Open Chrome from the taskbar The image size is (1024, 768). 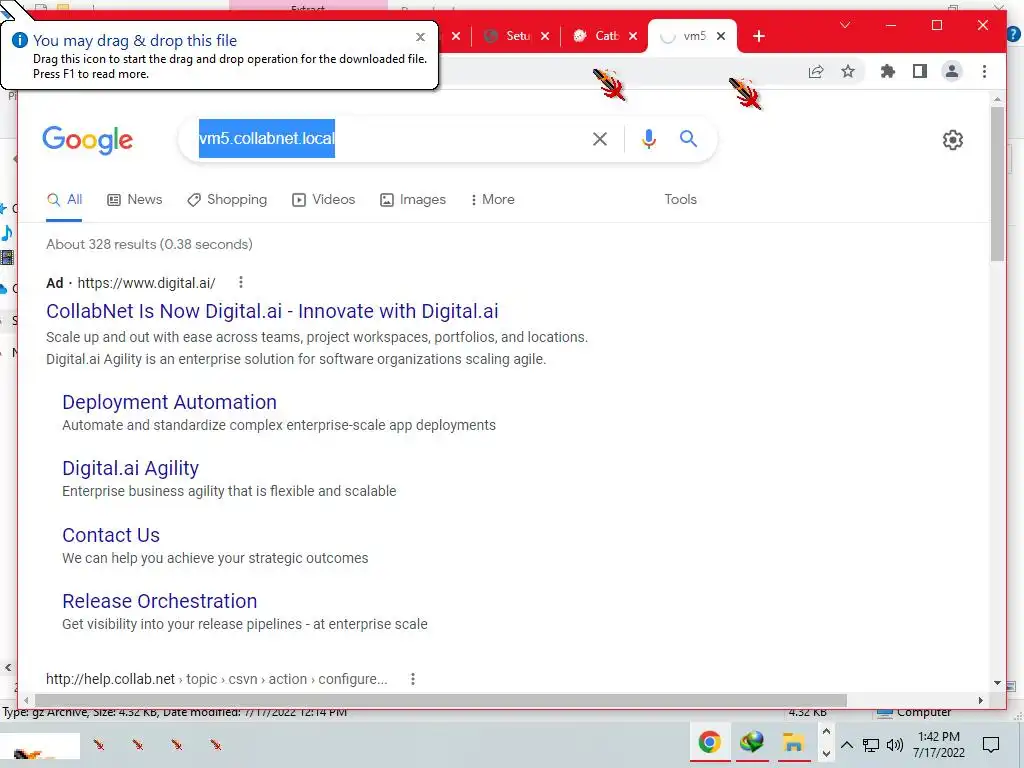(710, 743)
